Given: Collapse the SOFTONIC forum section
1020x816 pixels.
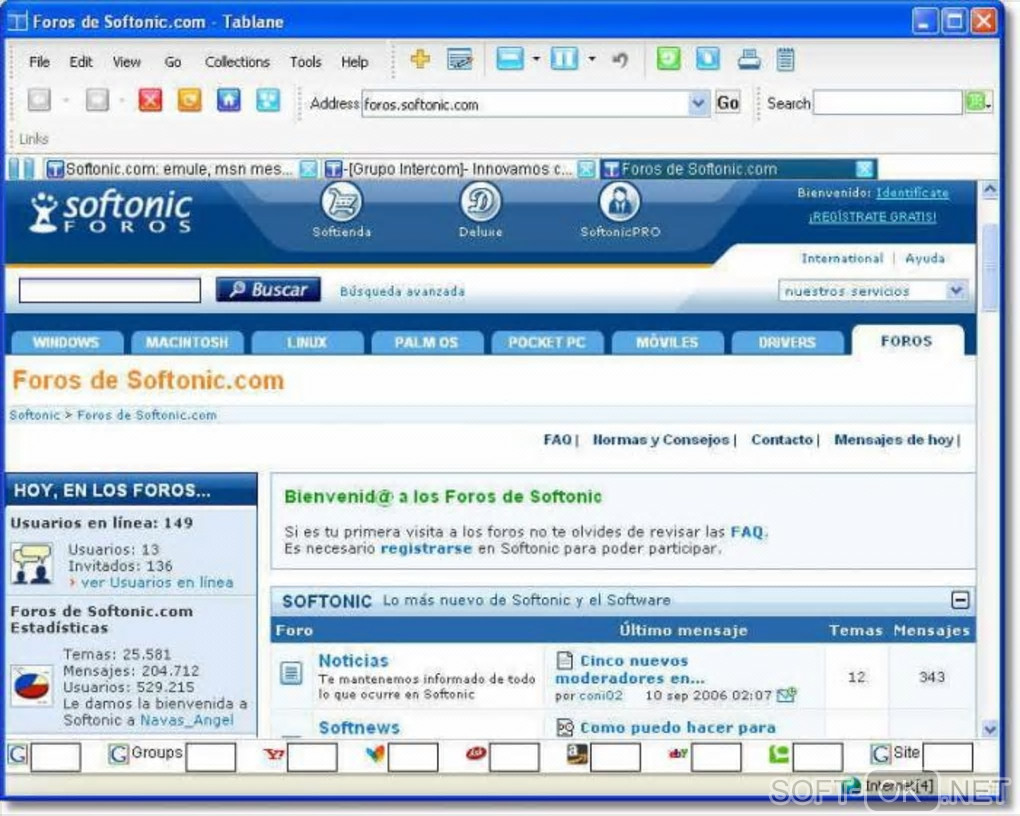Looking at the screenshot, I should [960, 599].
